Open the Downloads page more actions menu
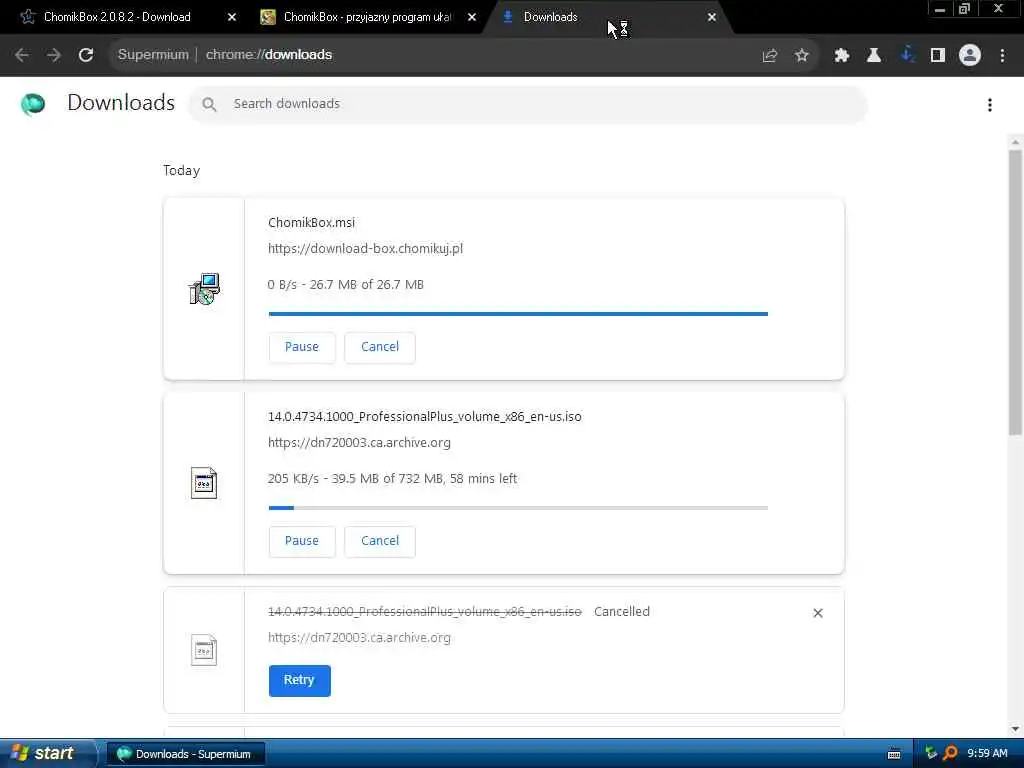 pyautogui.click(x=990, y=104)
